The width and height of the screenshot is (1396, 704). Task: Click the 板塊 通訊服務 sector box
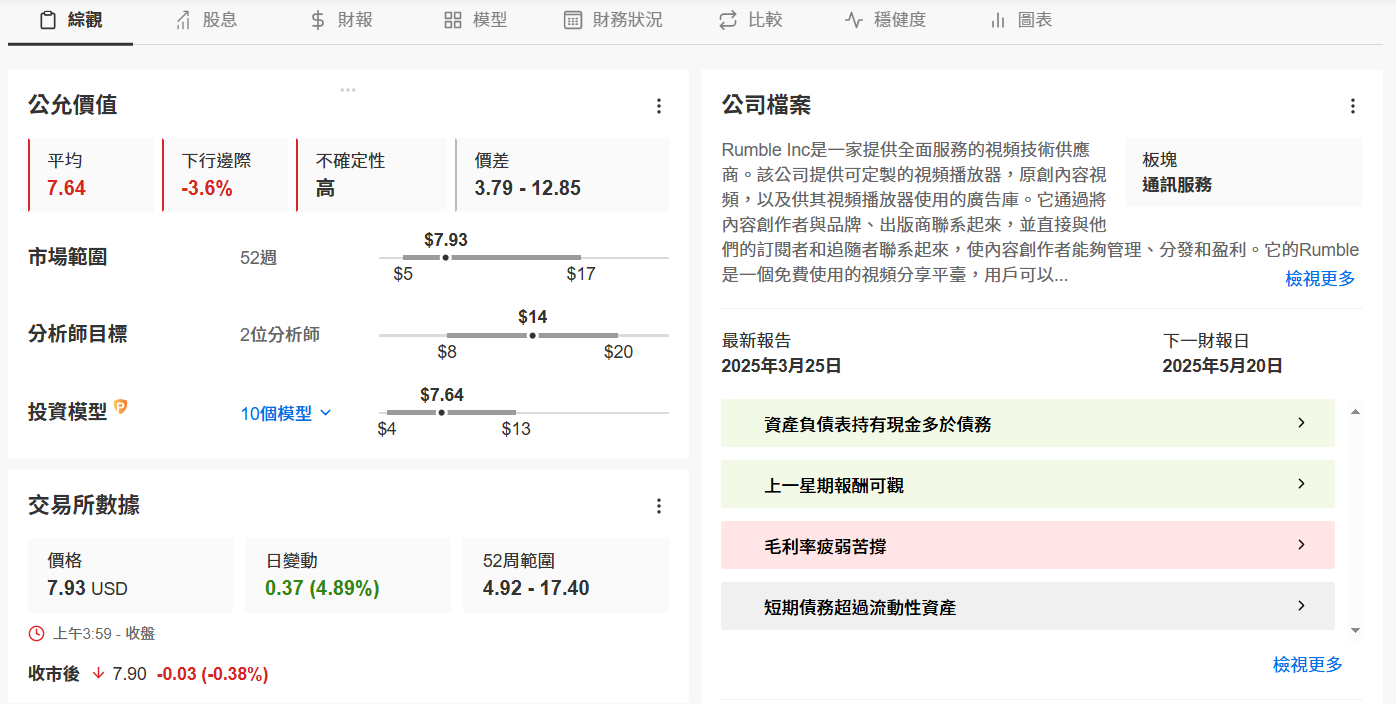click(x=1244, y=173)
